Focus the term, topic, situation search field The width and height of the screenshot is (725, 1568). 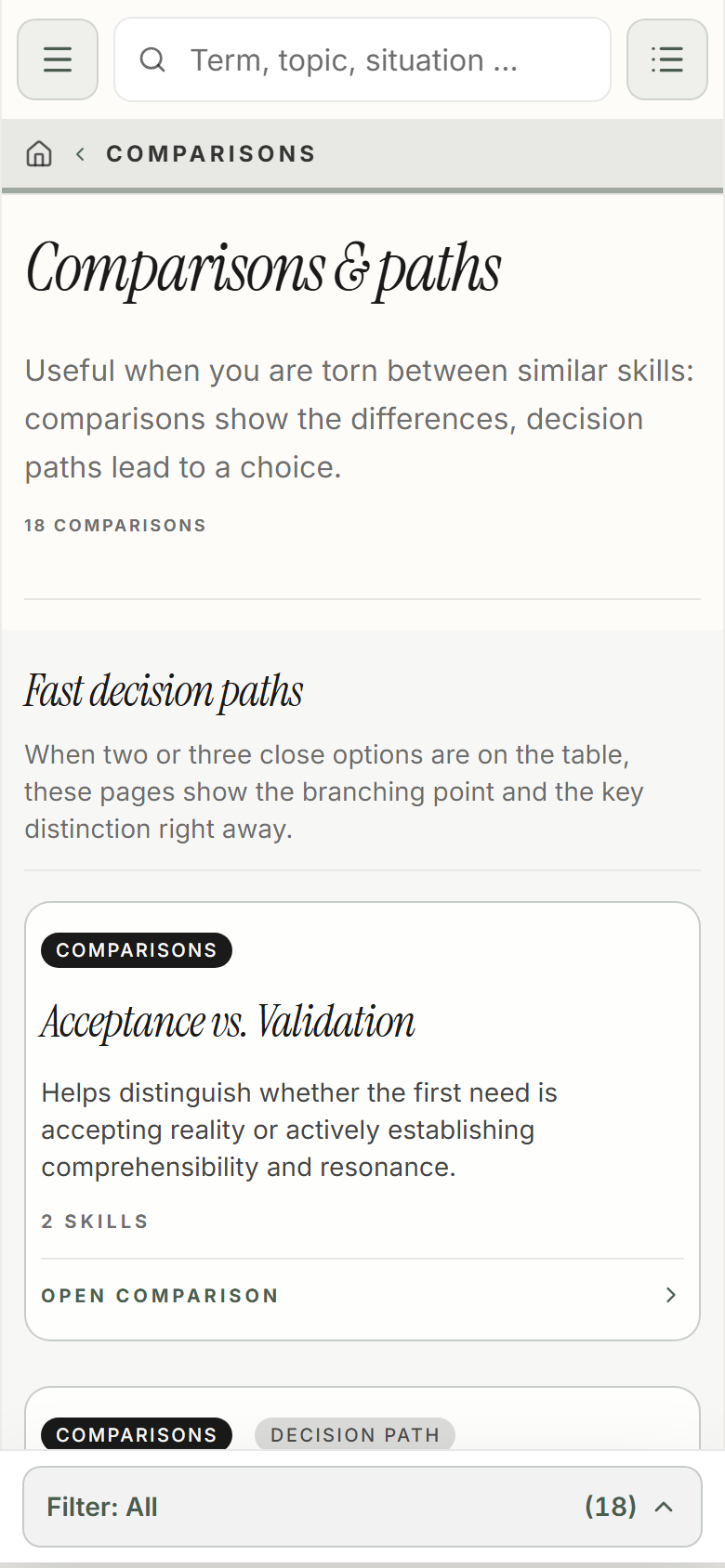coord(362,59)
